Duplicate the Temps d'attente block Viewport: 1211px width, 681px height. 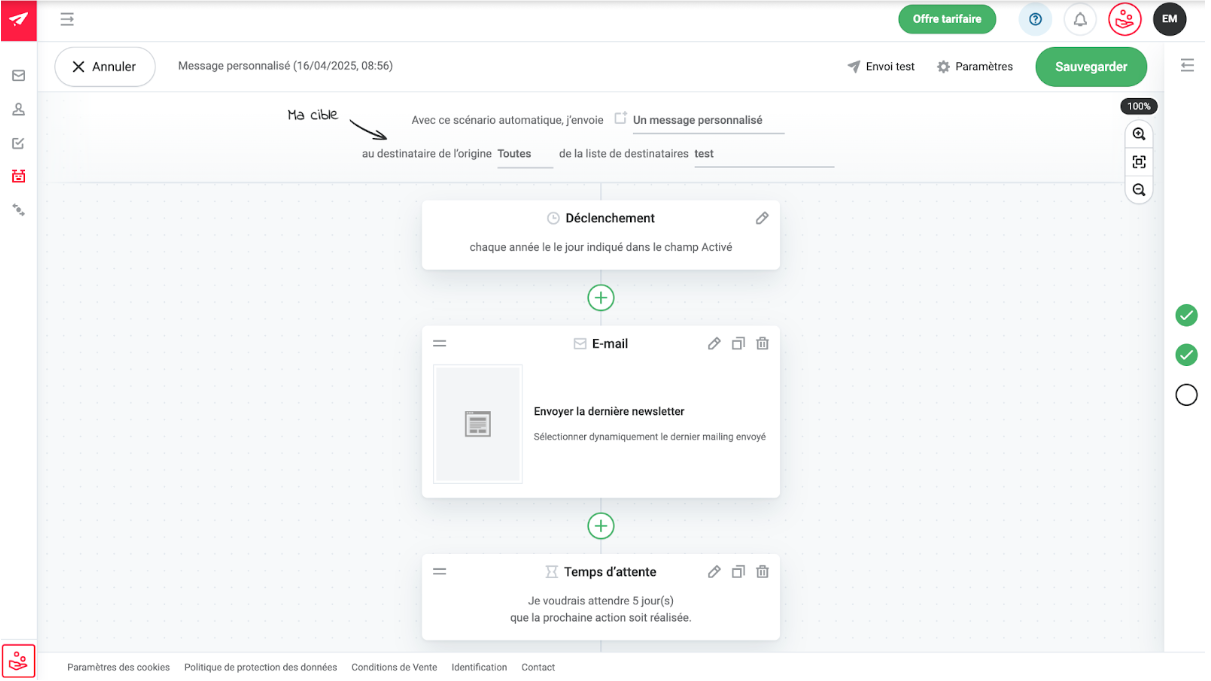(x=738, y=572)
